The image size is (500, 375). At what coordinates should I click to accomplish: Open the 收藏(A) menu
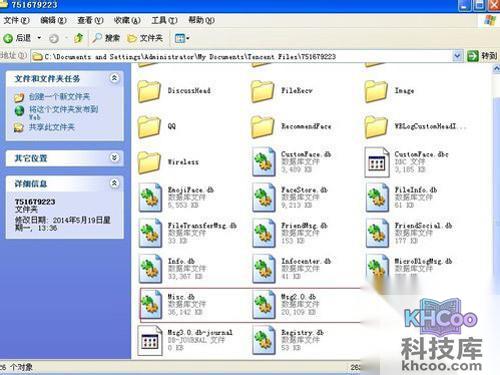[x=127, y=21]
